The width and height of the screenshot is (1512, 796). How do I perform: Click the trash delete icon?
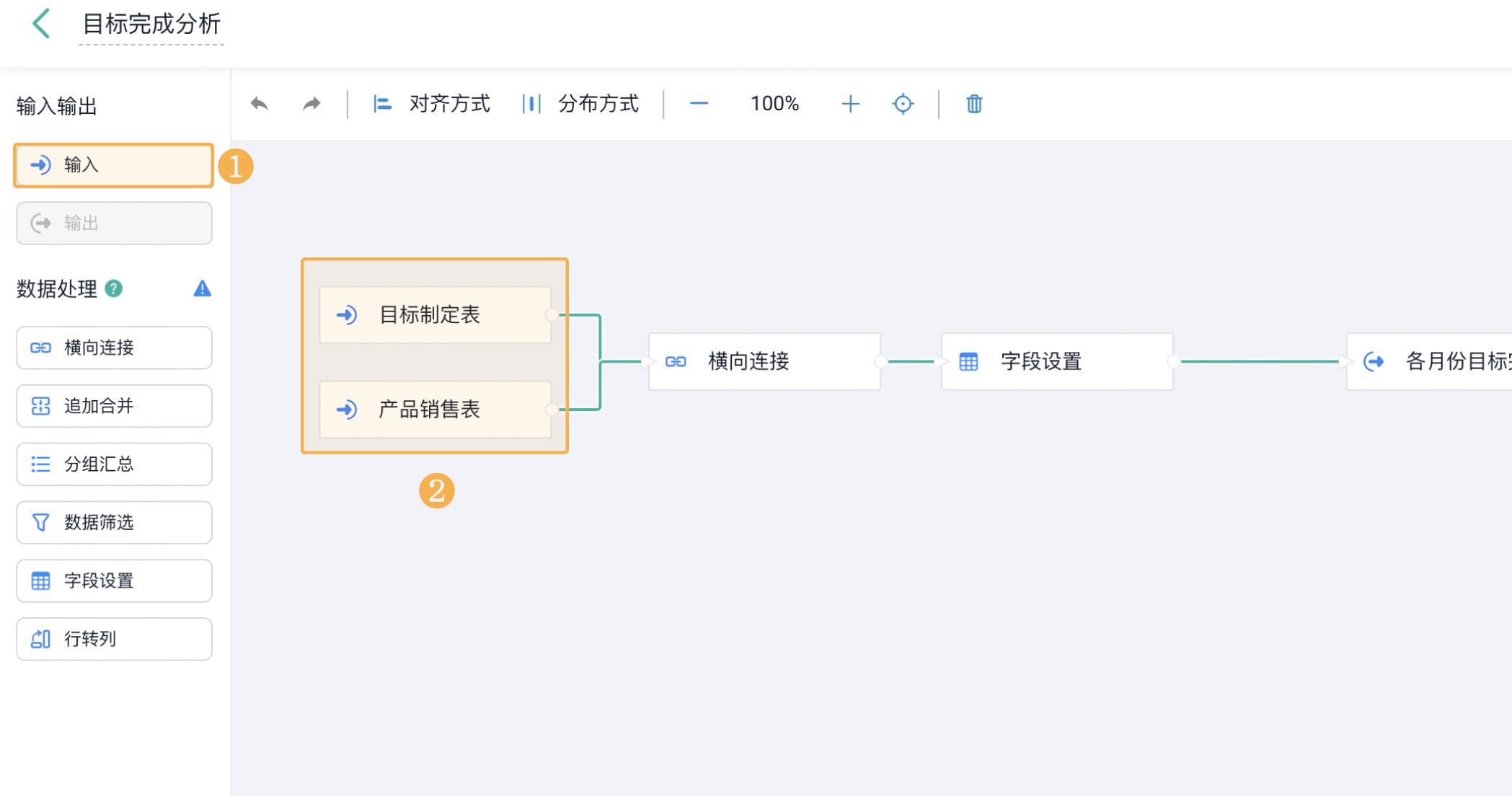click(973, 104)
